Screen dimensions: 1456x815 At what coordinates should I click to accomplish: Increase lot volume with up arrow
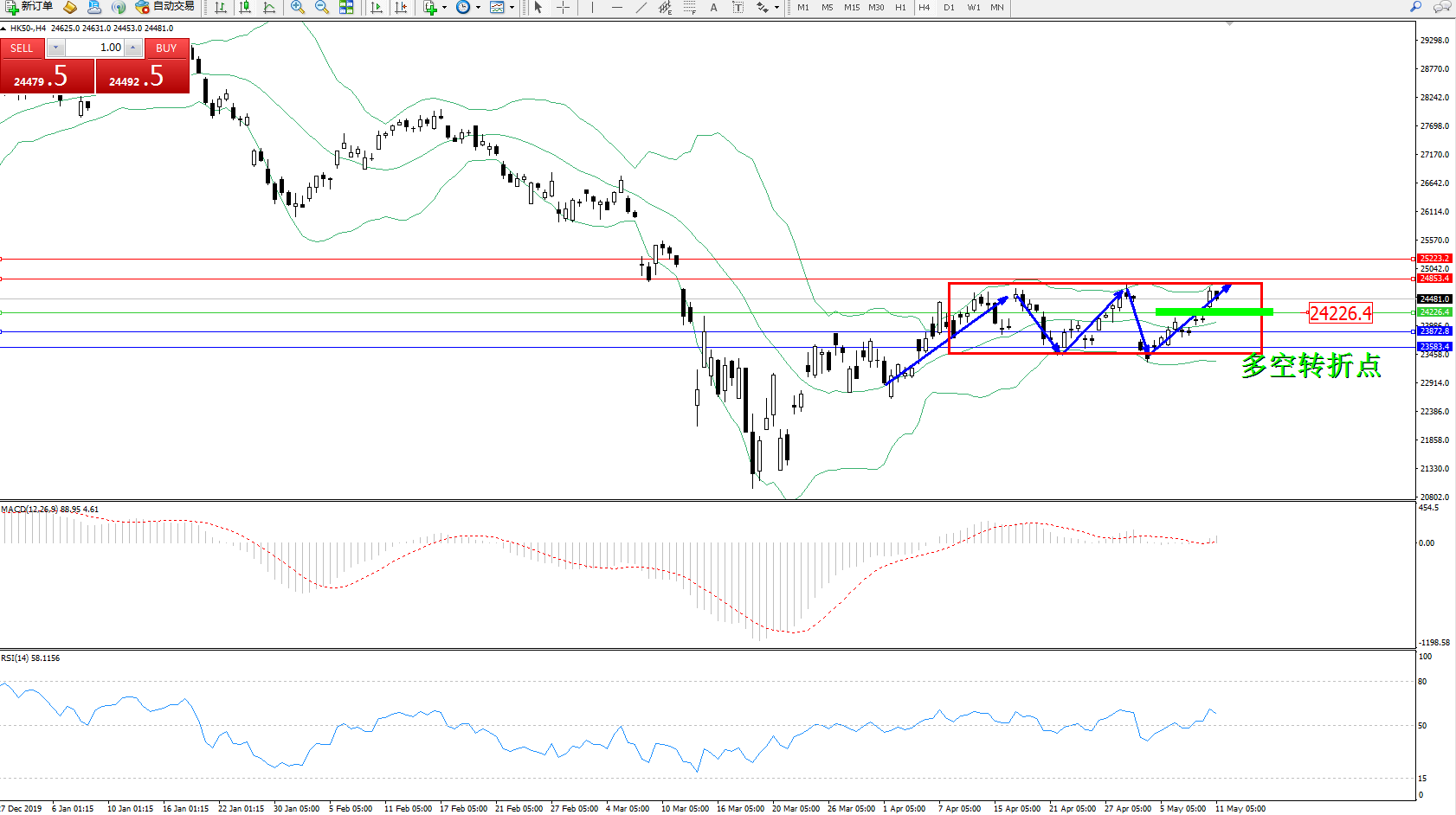coord(132,48)
